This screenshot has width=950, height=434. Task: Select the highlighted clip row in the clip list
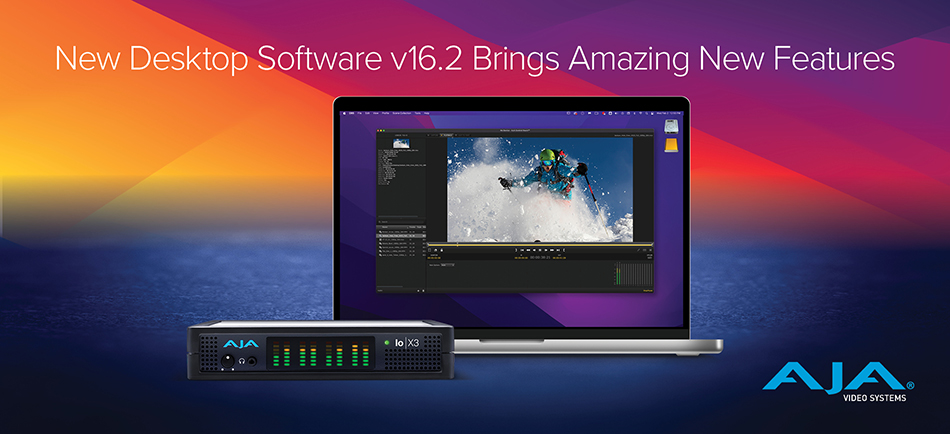coord(401,236)
